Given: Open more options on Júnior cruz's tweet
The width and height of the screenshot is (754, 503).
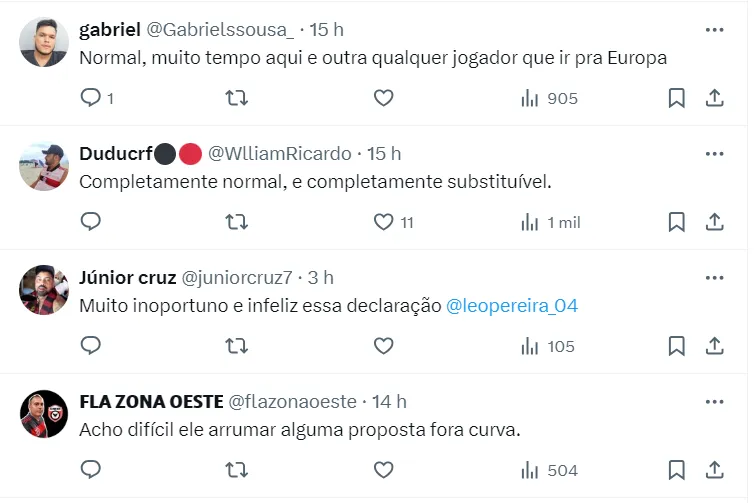Looking at the screenshot, I should tap(714, 278).
